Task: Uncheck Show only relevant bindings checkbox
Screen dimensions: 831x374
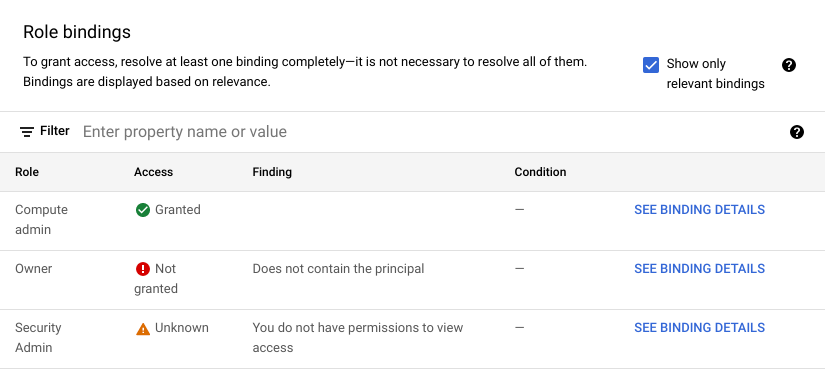Action: 651,65
